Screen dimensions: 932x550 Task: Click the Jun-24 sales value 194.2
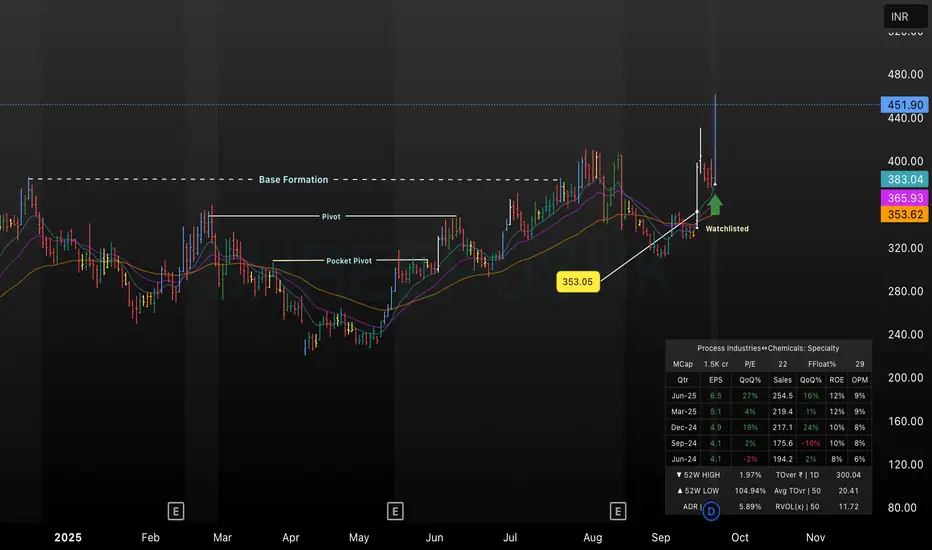(x=783, y=459)
